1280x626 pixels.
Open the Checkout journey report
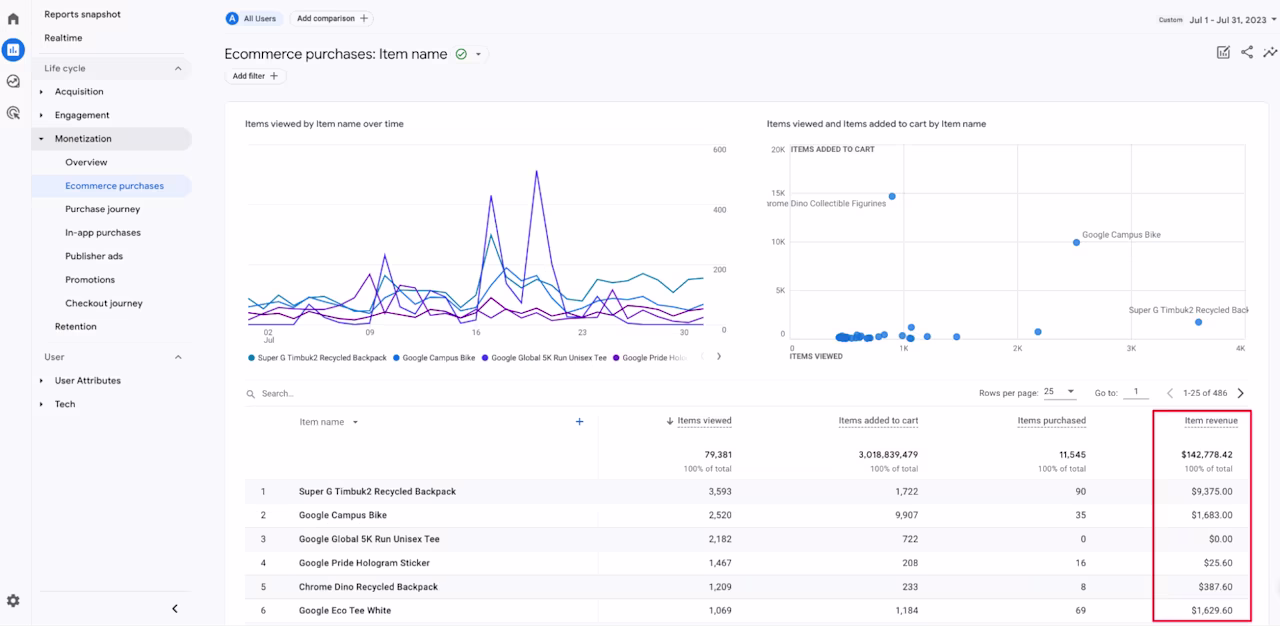104,303
